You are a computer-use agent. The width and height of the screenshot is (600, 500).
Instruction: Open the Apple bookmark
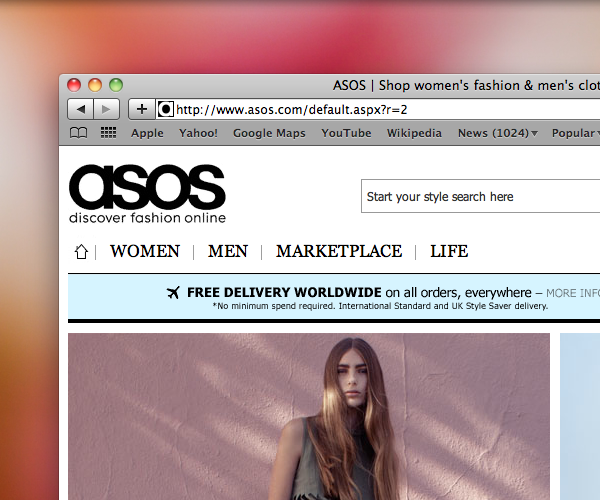(x=147, y=133)
